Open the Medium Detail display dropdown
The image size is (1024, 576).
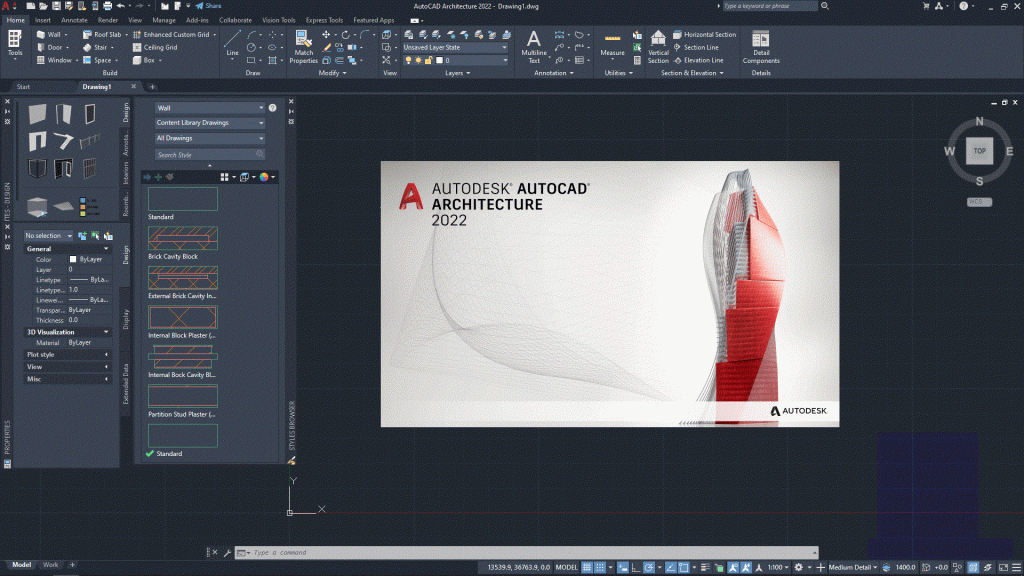(853, 568)
